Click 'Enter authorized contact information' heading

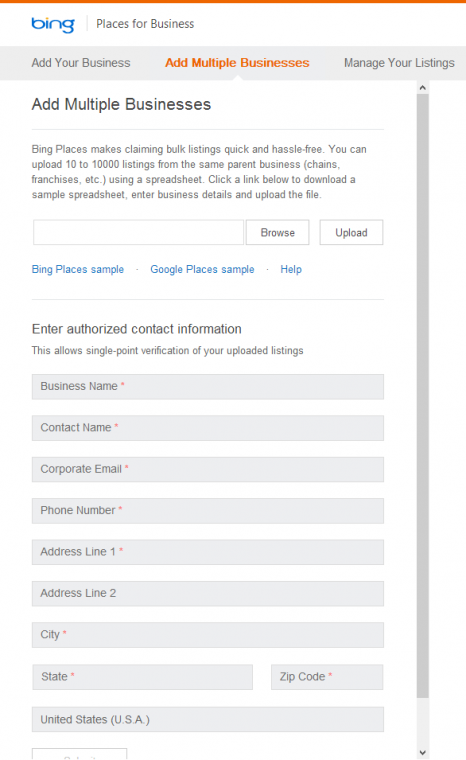pyautogui.click(x=137, y=329)
